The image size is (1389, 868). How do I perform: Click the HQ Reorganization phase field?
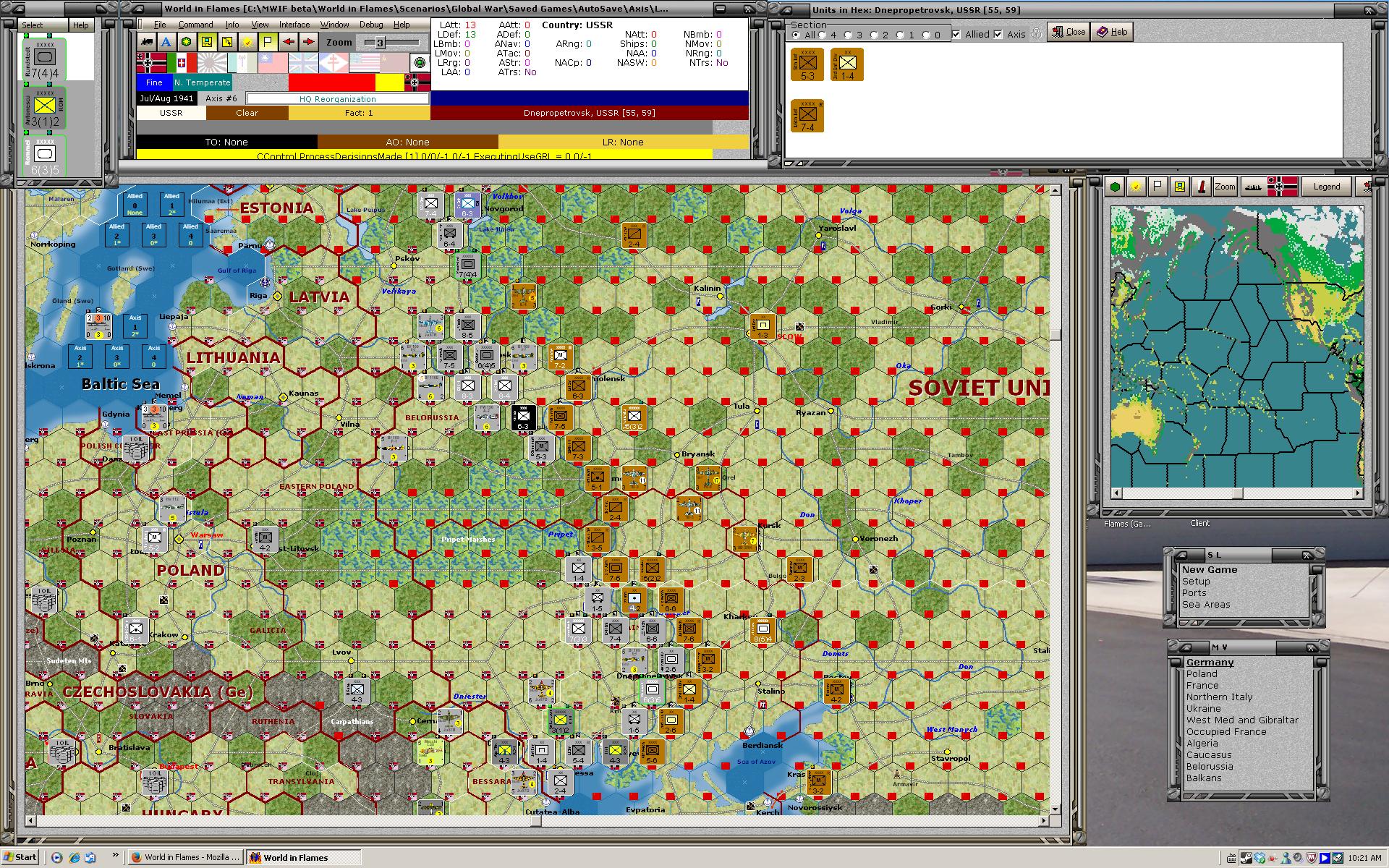[337, 99]
